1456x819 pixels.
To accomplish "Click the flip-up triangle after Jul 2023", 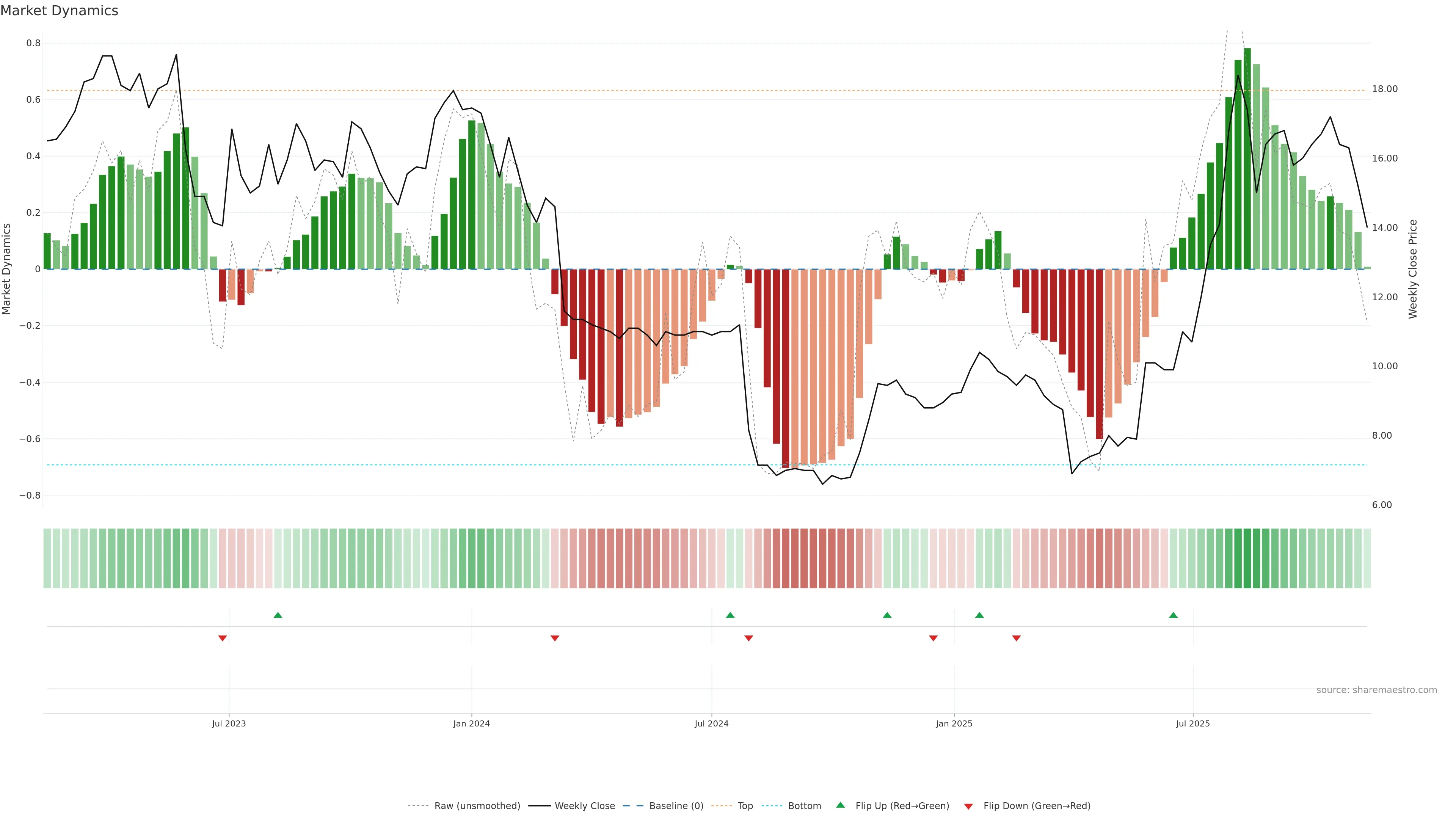I will 278,615.
